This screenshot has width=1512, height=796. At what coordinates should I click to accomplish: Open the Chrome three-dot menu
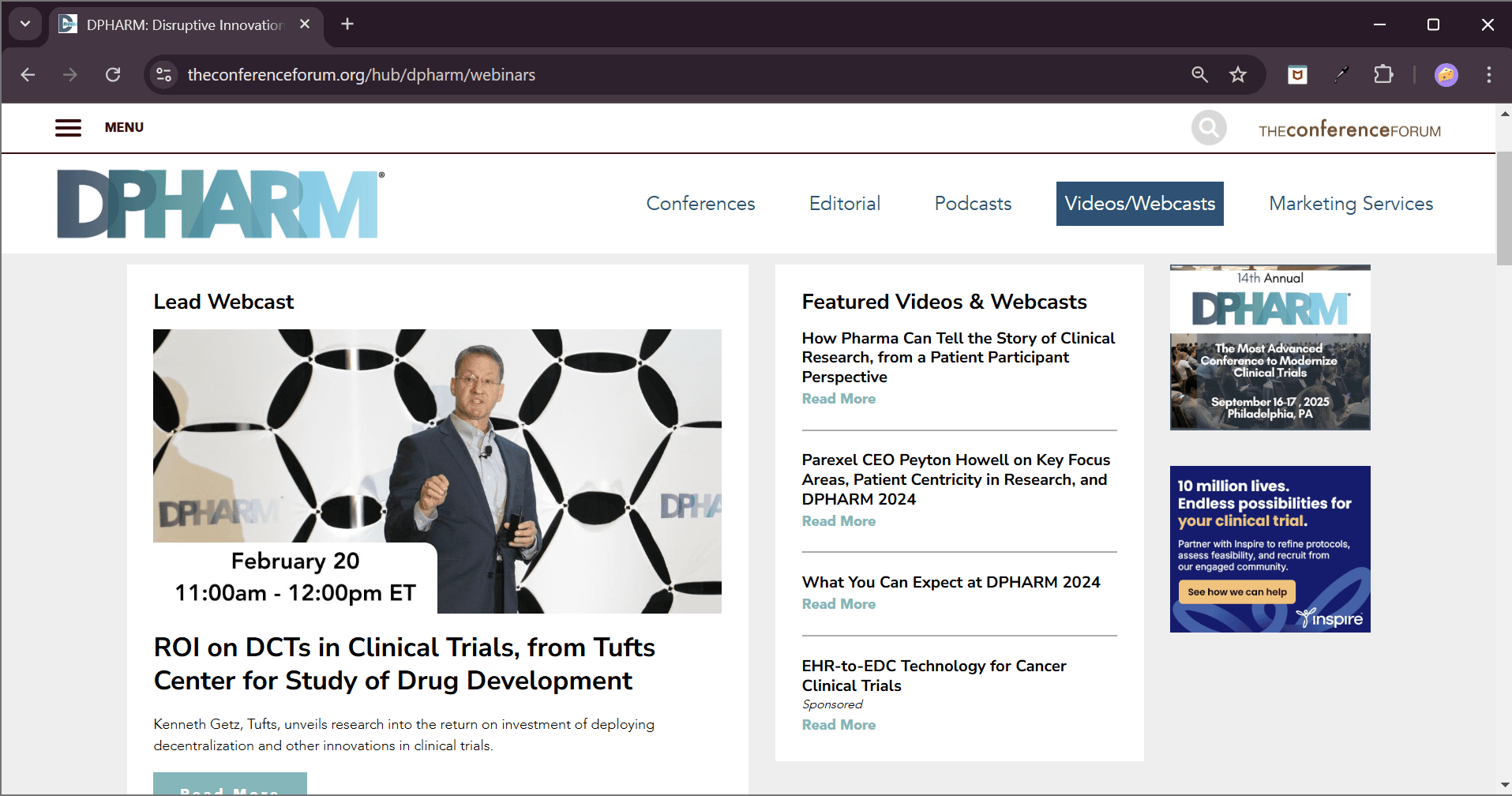click(1489, 75)
